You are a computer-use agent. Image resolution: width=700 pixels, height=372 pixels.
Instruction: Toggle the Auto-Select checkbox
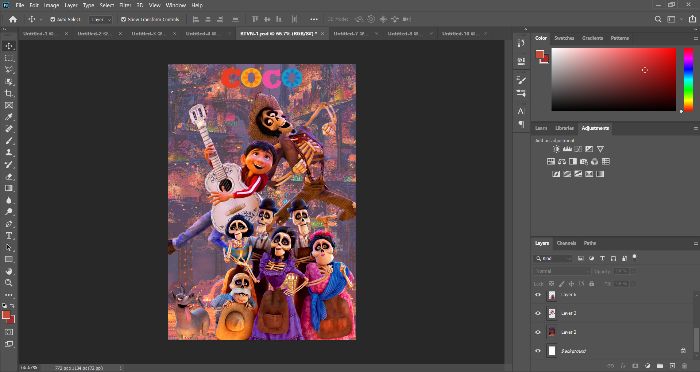(52, 20)
